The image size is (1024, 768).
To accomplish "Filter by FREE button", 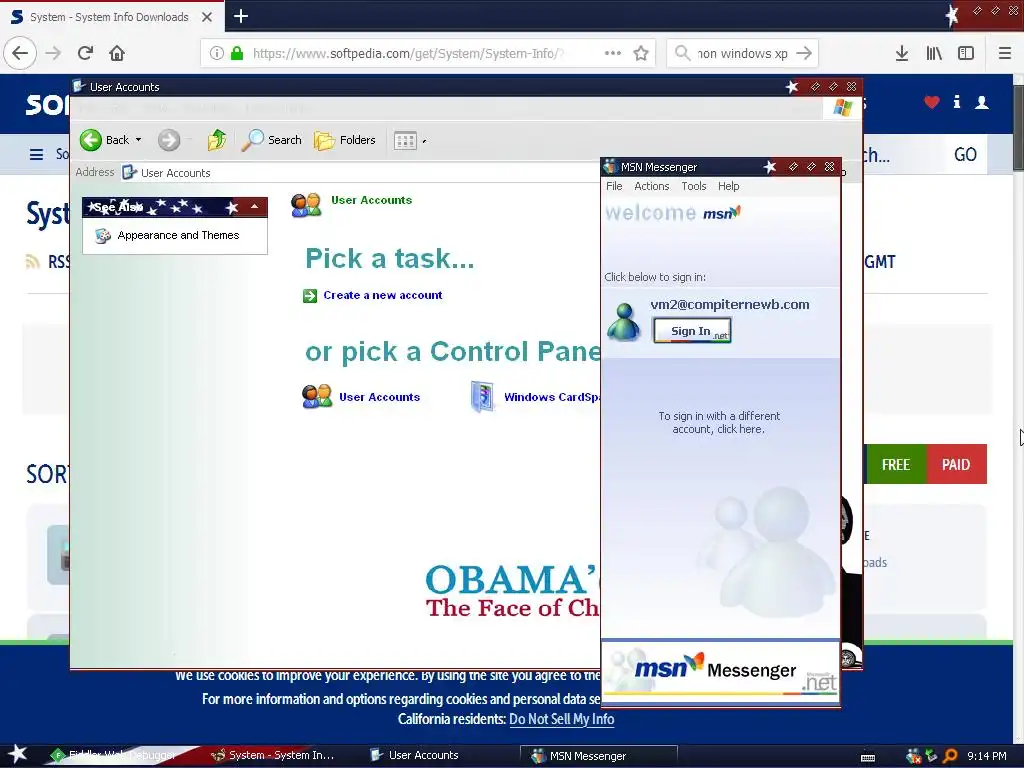I will pyautogui.click(x=895, y=464).
